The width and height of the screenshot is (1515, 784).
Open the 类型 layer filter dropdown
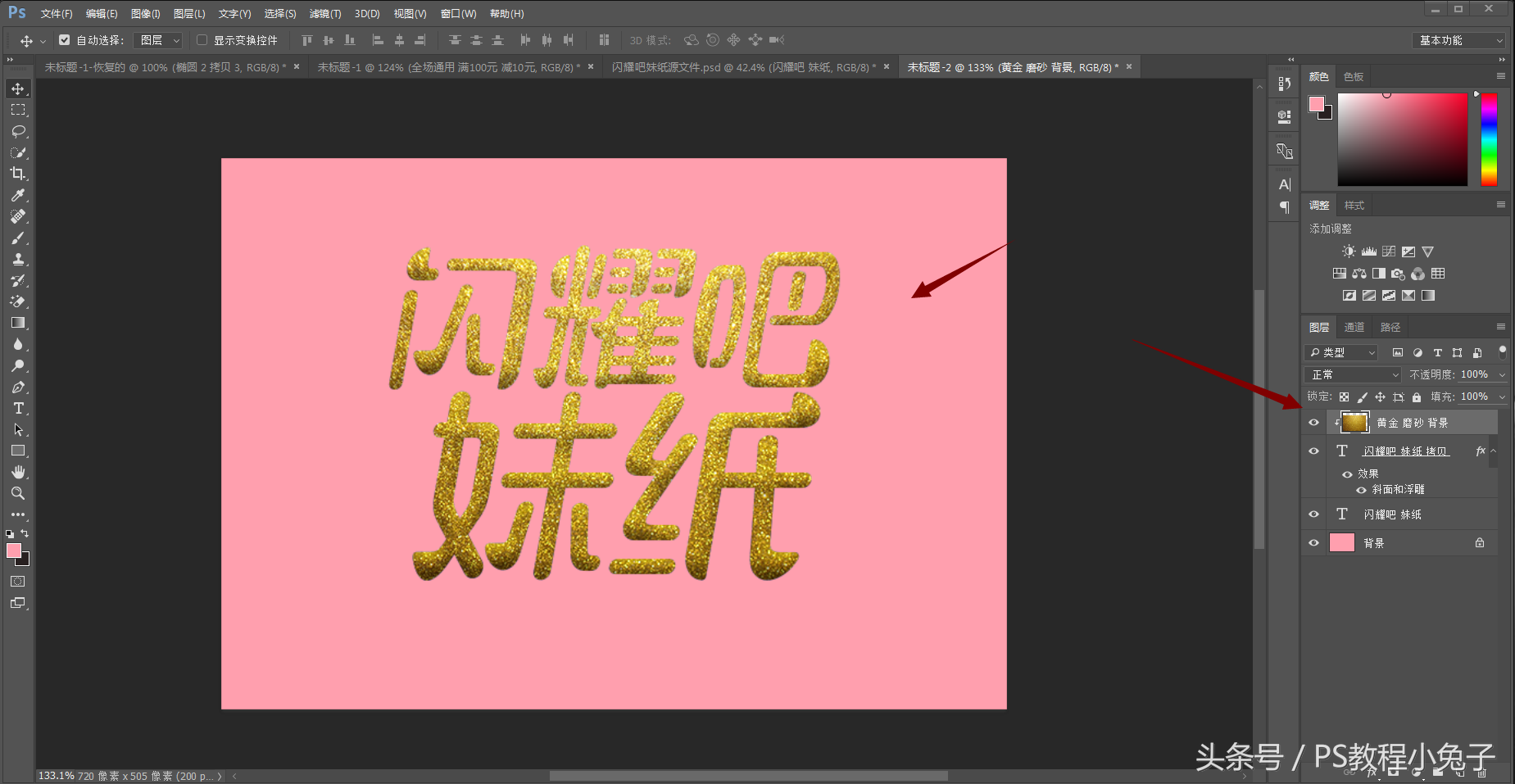1341,352
